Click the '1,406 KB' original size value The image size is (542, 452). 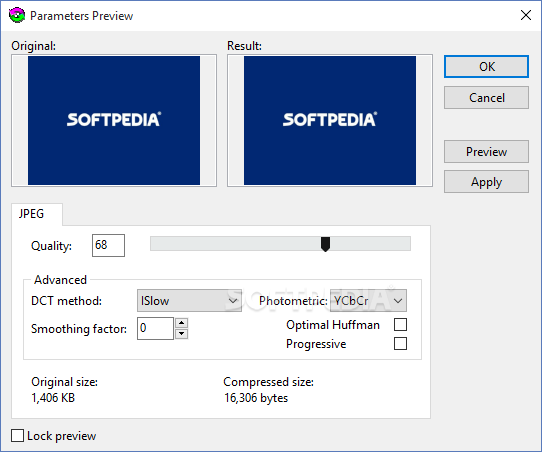pyautogui.click(x=53, y=398)
